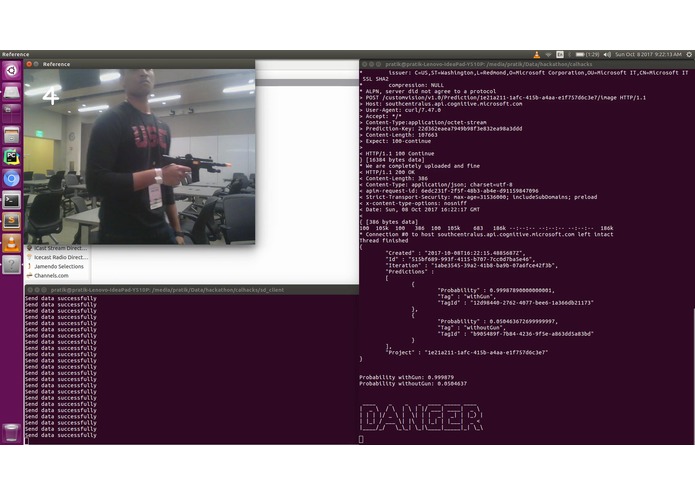Switch to VLC via launcher cone icon
This screenshot has height=494, width=695.
point(12,243)
